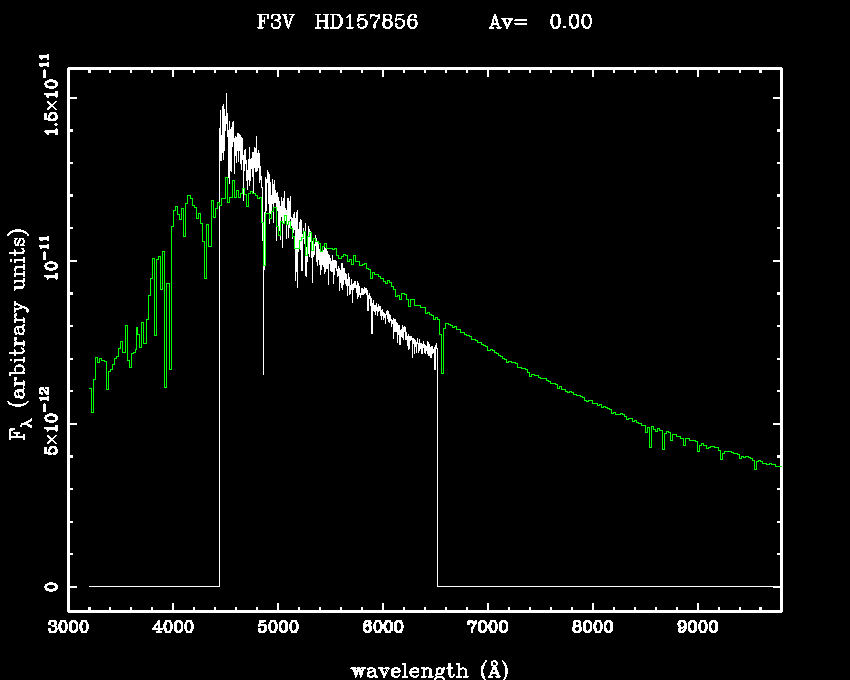The image size is (850, 680).
Task: Click the deepest green absorption dip near 3900 Å
Action: pyautogui.click(x=165, y=386)
